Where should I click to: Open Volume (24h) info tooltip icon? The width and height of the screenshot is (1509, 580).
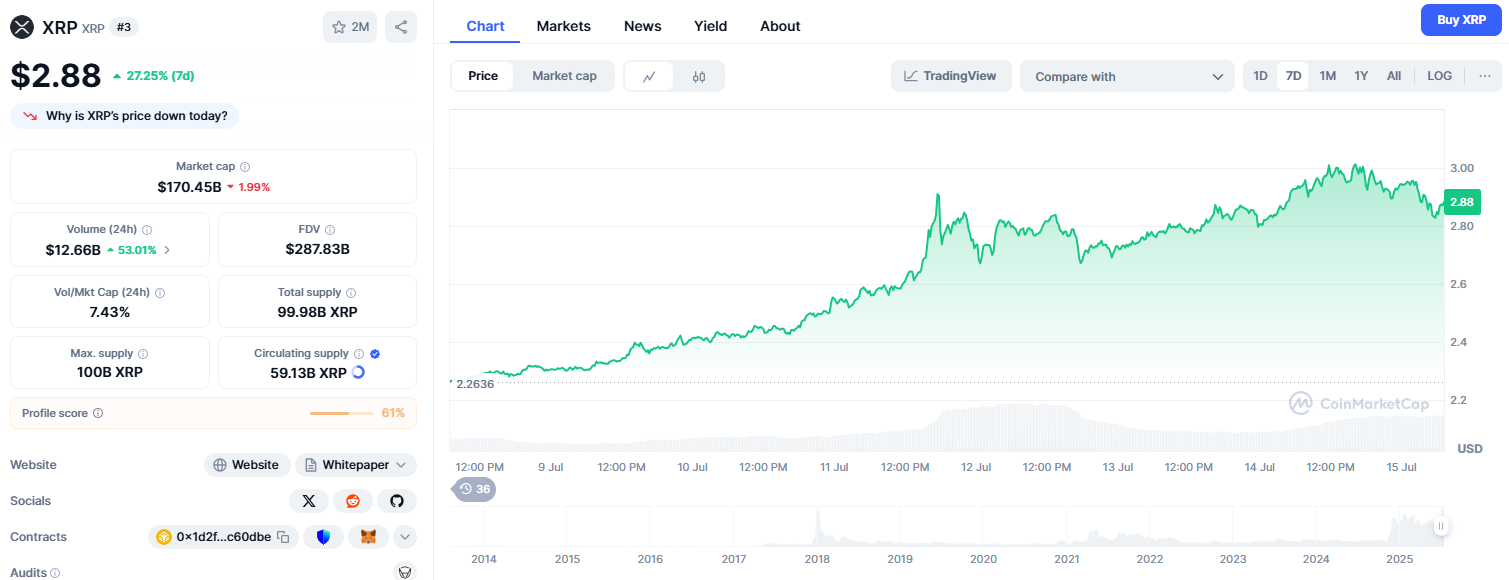[x=147, y=230]
